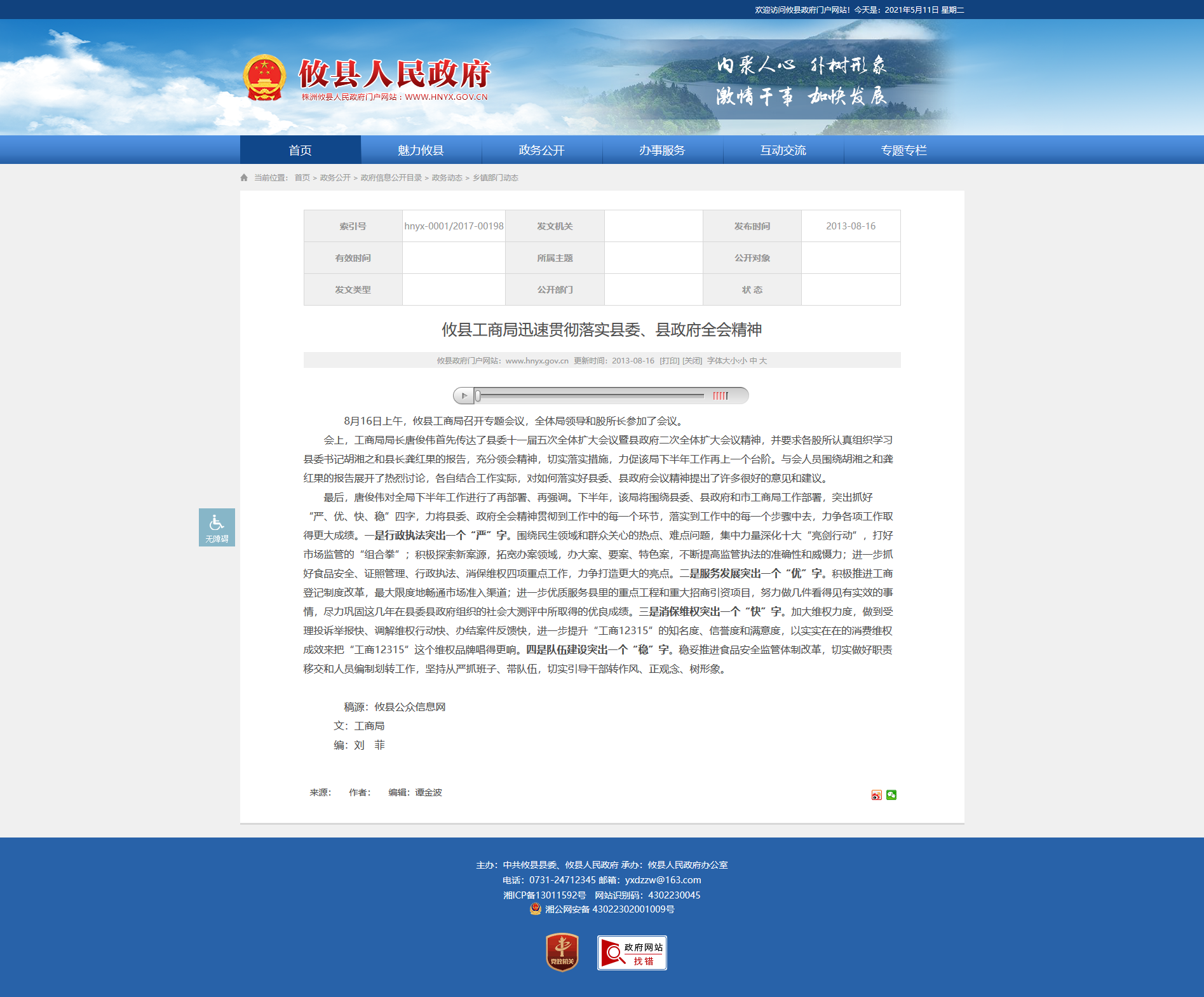Click the 政府网站找错 badge

[x=632, y=953]
